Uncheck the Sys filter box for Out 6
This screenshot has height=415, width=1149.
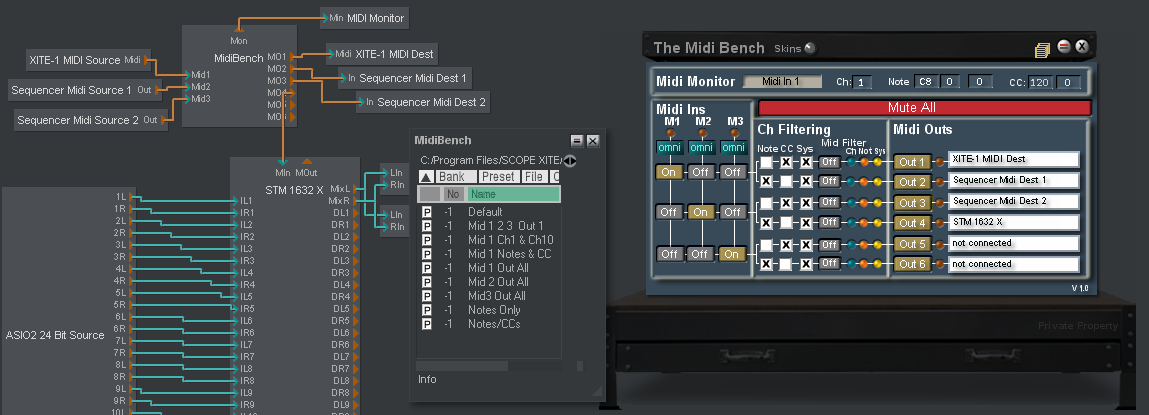pos(806,264)
